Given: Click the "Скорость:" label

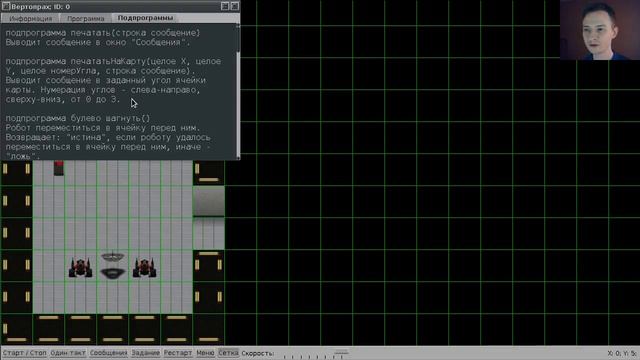Looking at the screenshot, I should (x=258, y=353).
